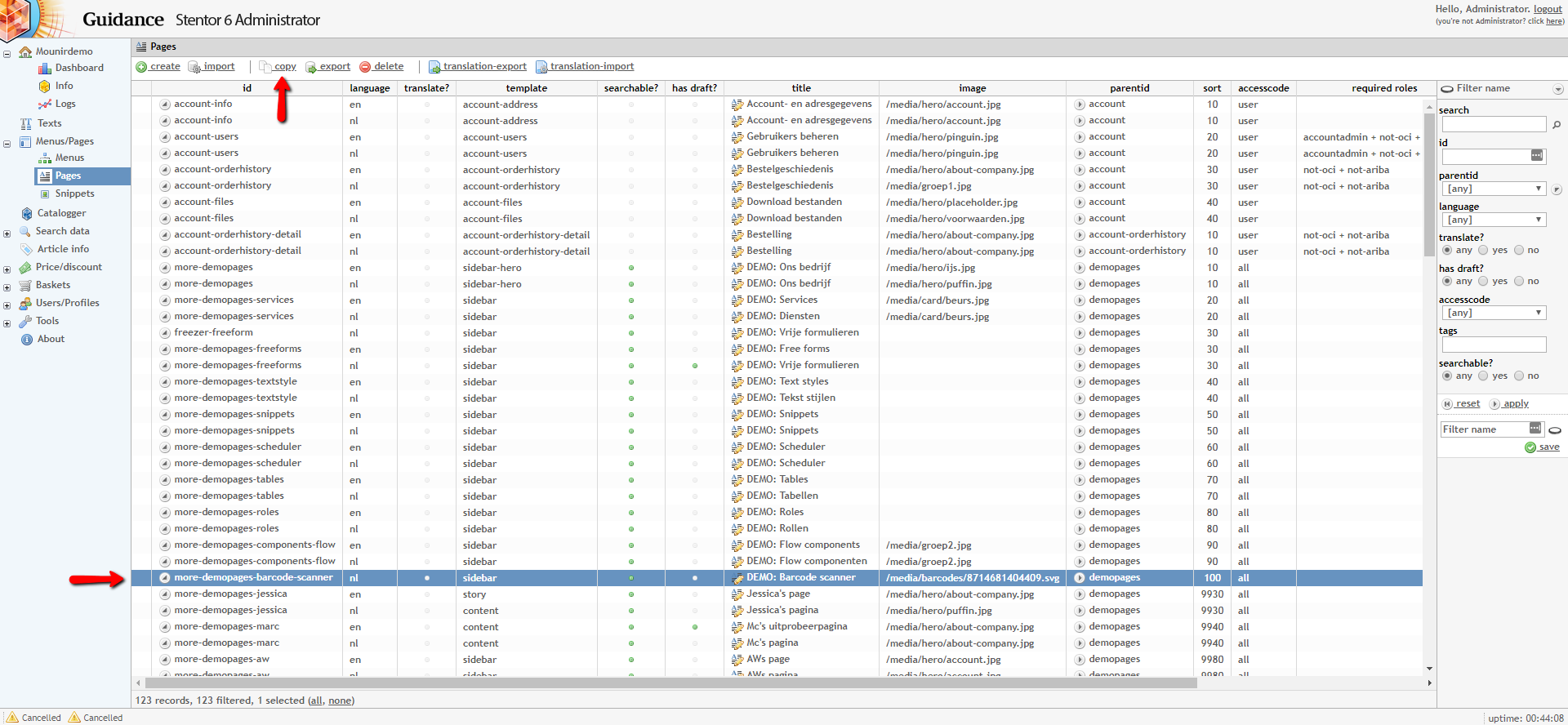Click the create toolbar icon
Image resolution: width=1568 pixels, height=725 pixels.
point(141,67)
